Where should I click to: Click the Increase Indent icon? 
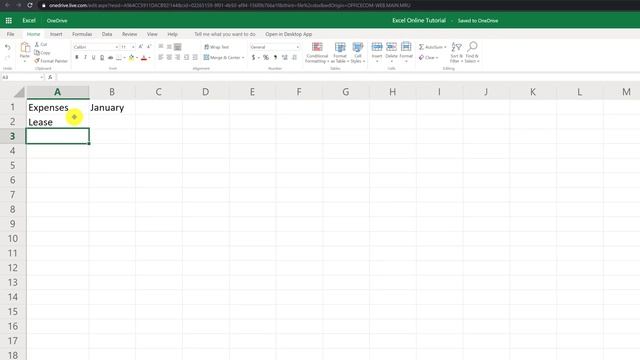(x=195, y=58)
